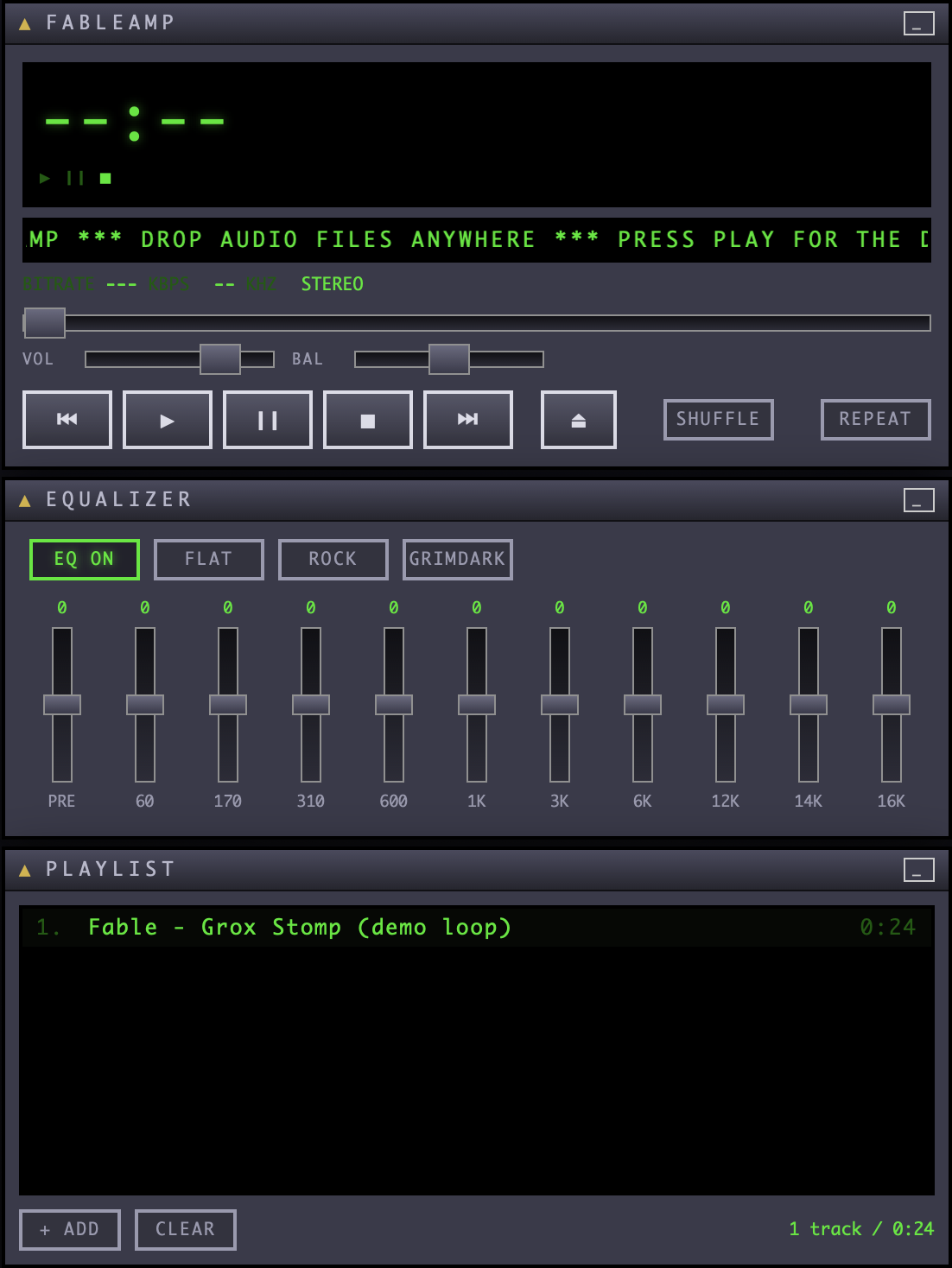Click the STEREO indicator
The height and width of the screenshot is (1268, 952).
[333, 284]
